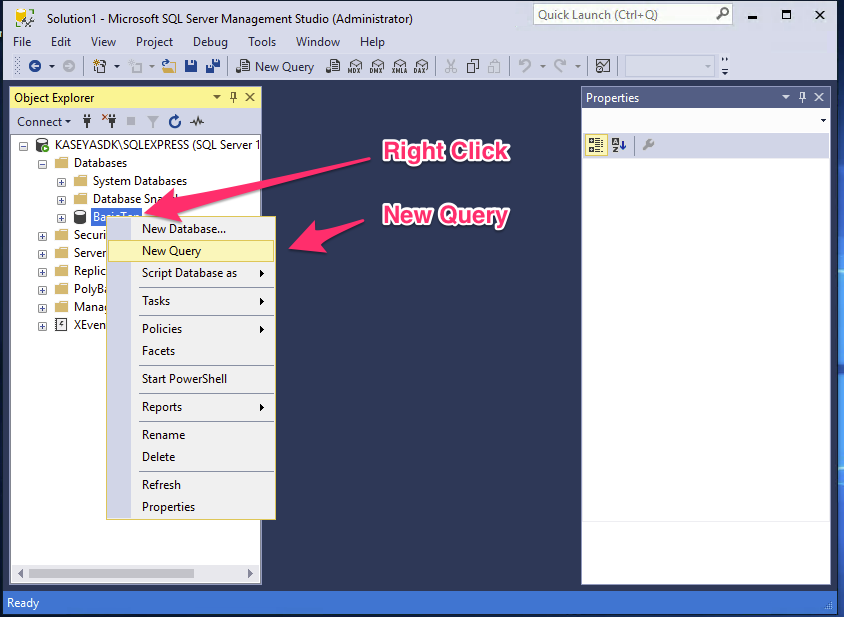The height and width of the screenshot is (617, 844).
Task: Open a DMX query from the toolbar
Action: click(x=377, y=66)
